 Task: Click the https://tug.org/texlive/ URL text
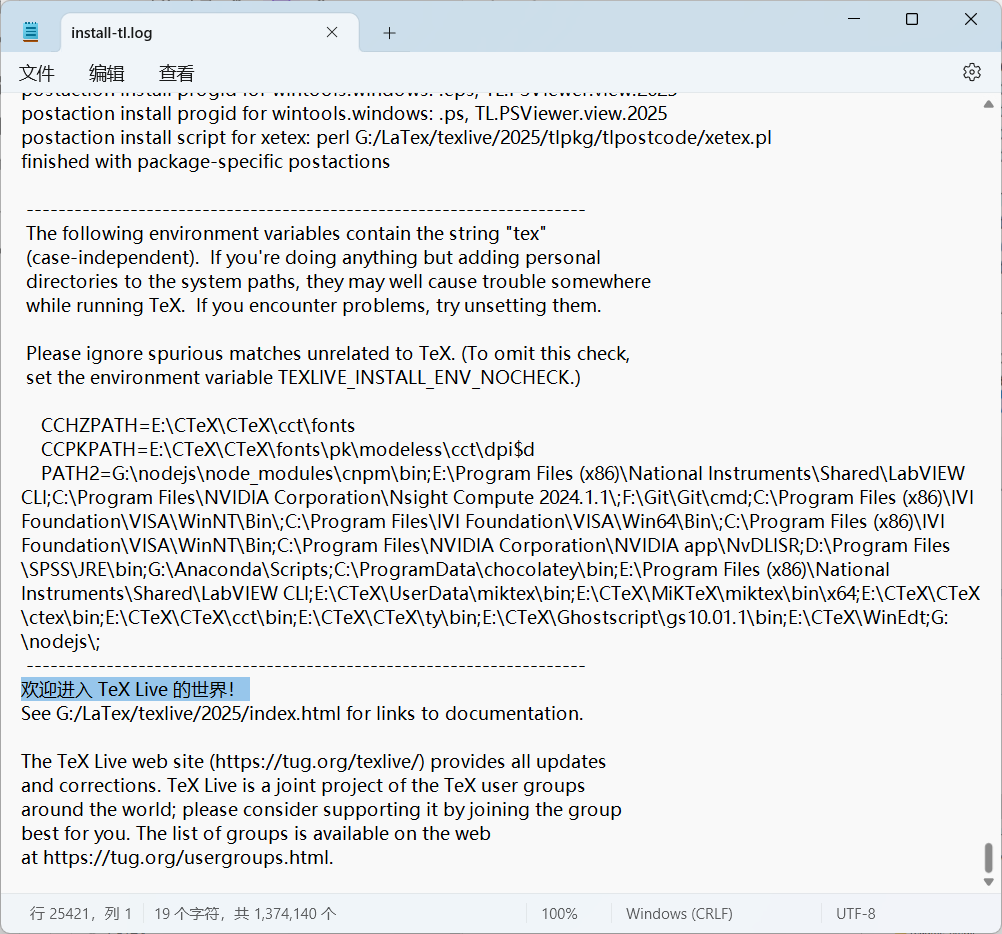point(318,762)
